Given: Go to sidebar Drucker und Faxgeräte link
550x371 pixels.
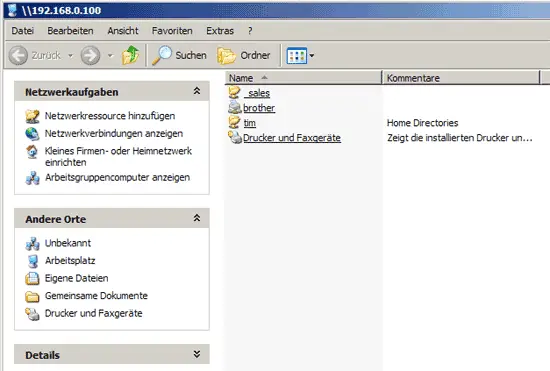Looking at the screenshot, I should [93, 313].
